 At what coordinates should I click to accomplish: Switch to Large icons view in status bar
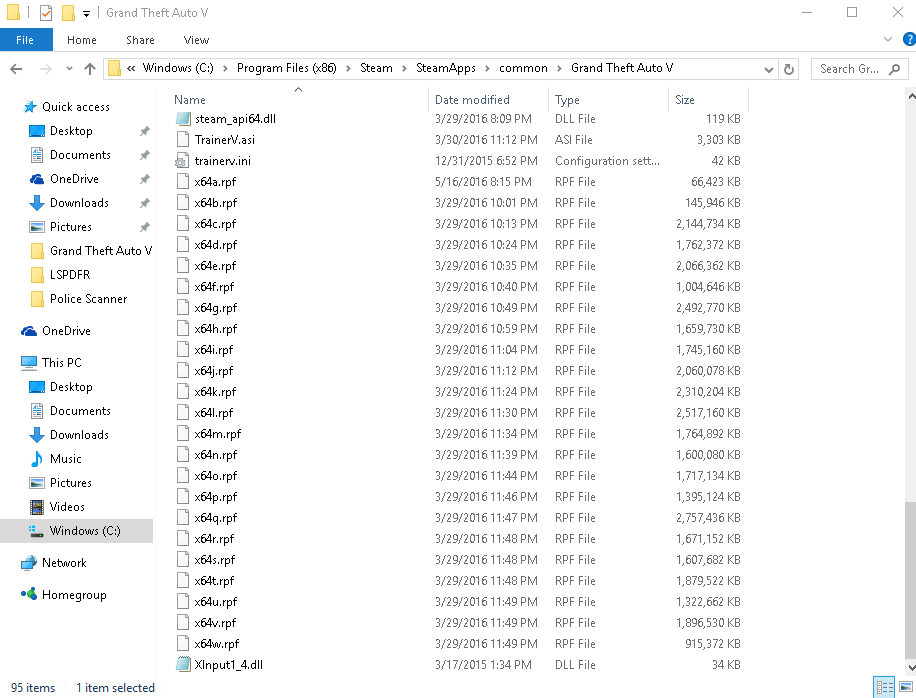click(905, 687)
